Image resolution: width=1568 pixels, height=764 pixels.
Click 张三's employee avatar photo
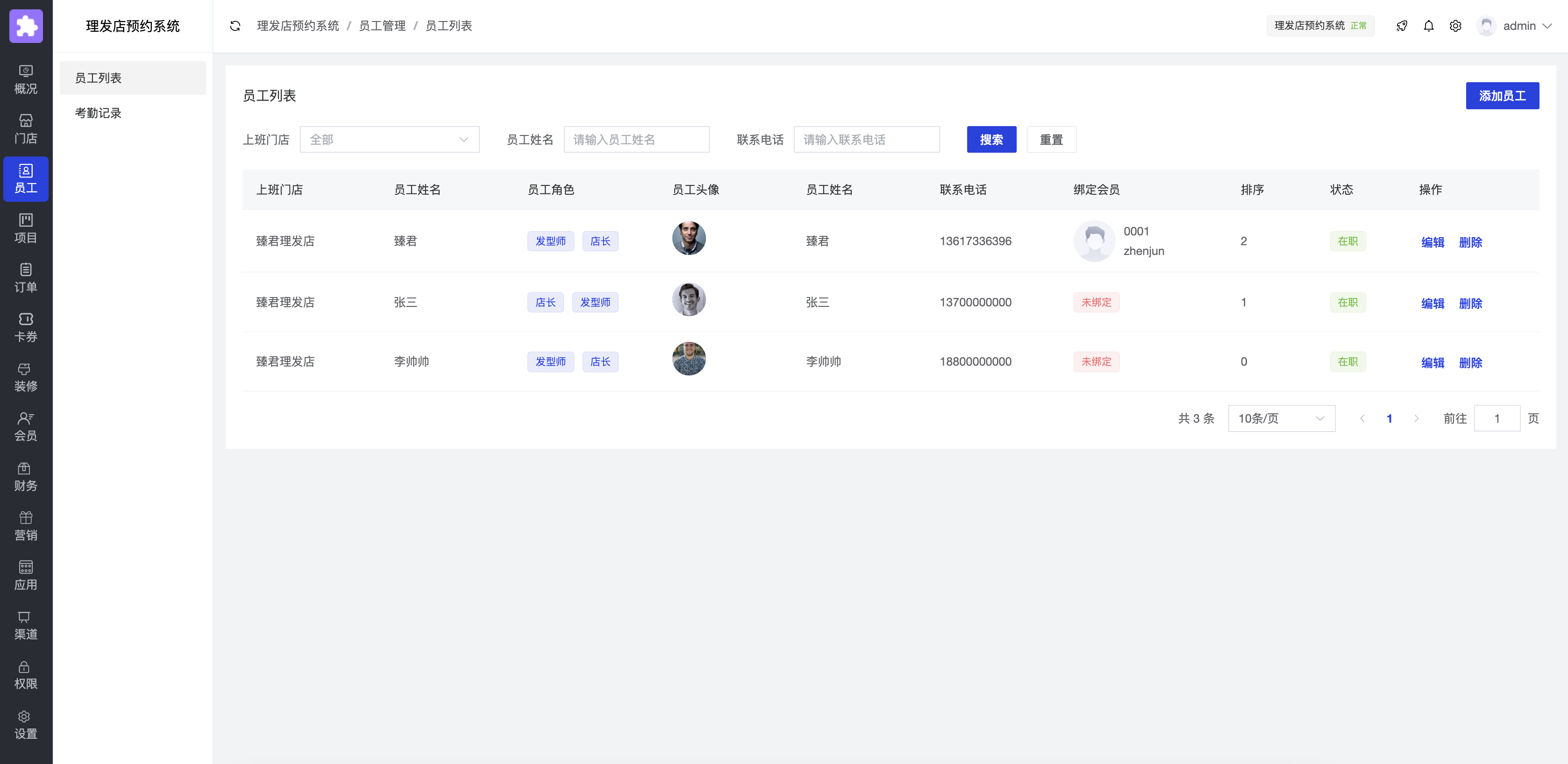(688, 299)
